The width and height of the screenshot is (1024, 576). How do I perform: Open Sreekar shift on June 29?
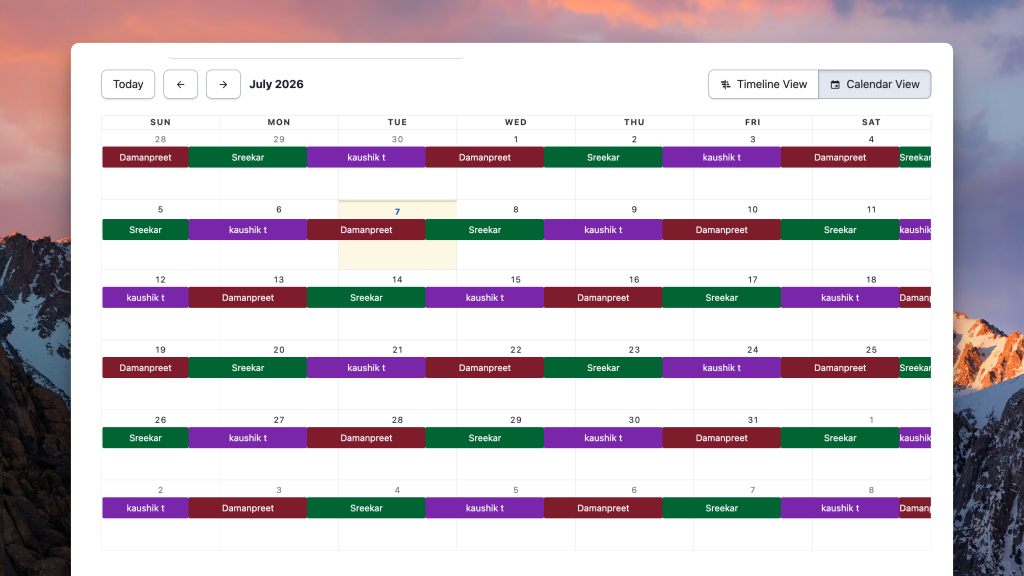pos(248,157)
